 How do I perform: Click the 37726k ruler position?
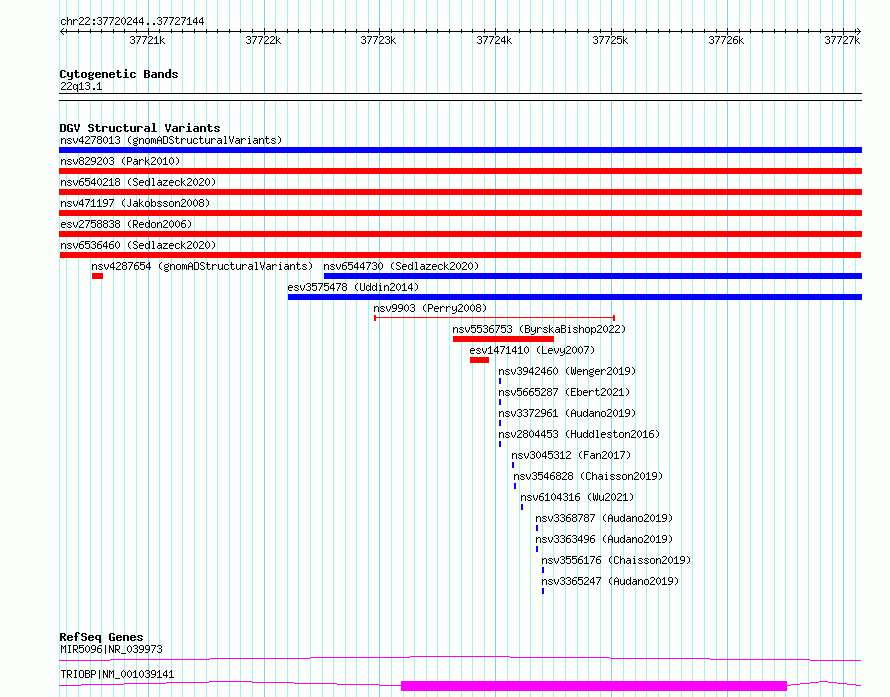(726, 40)
